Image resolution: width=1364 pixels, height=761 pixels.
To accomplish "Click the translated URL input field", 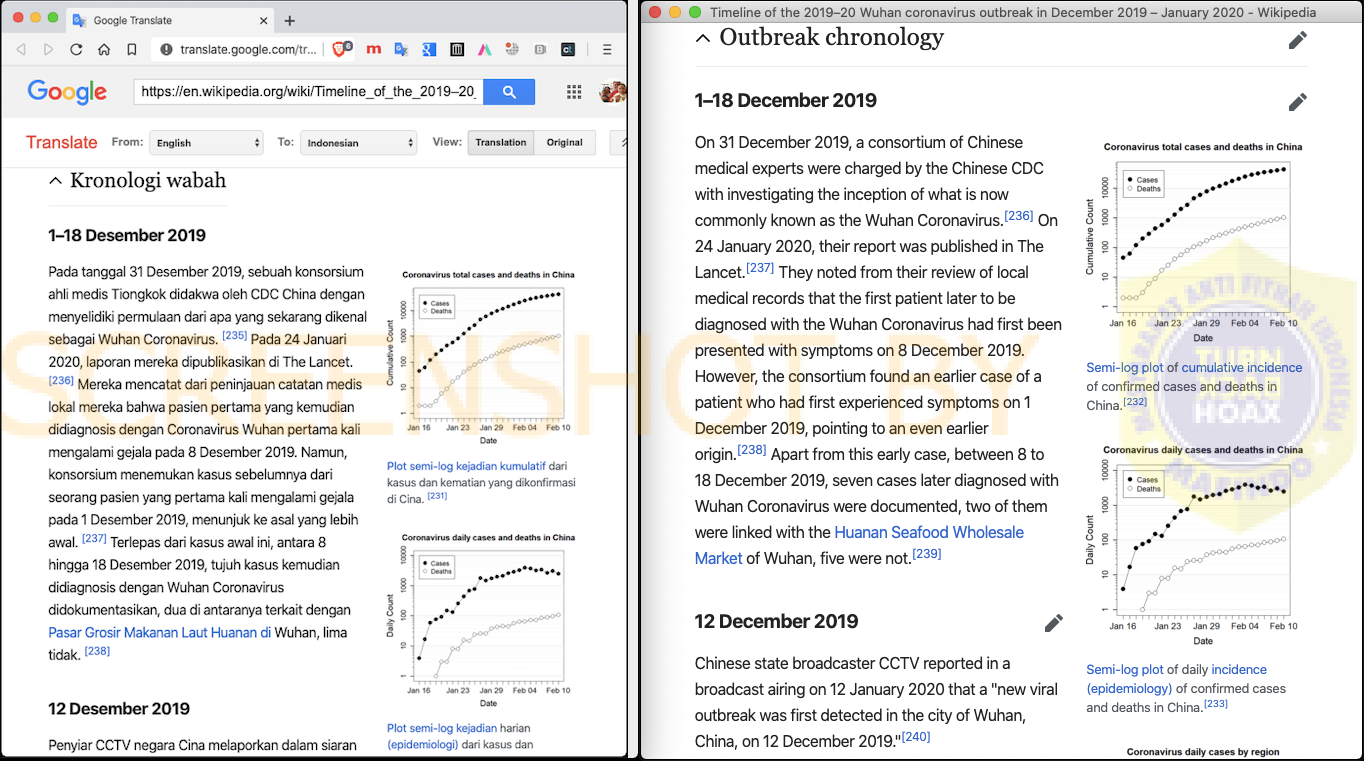I will [x=308, y=92].
